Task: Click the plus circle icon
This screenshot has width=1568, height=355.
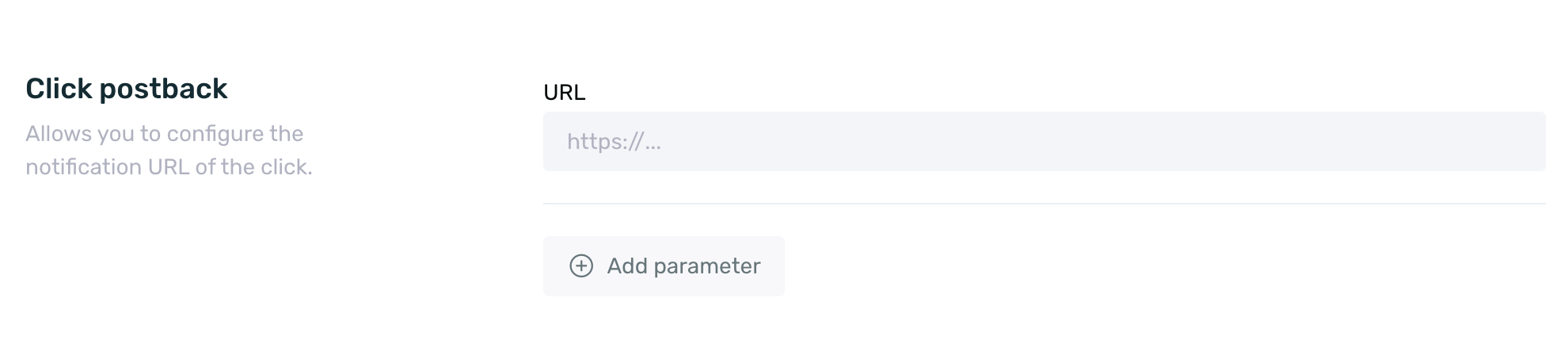Action: (x=581, y=266)
